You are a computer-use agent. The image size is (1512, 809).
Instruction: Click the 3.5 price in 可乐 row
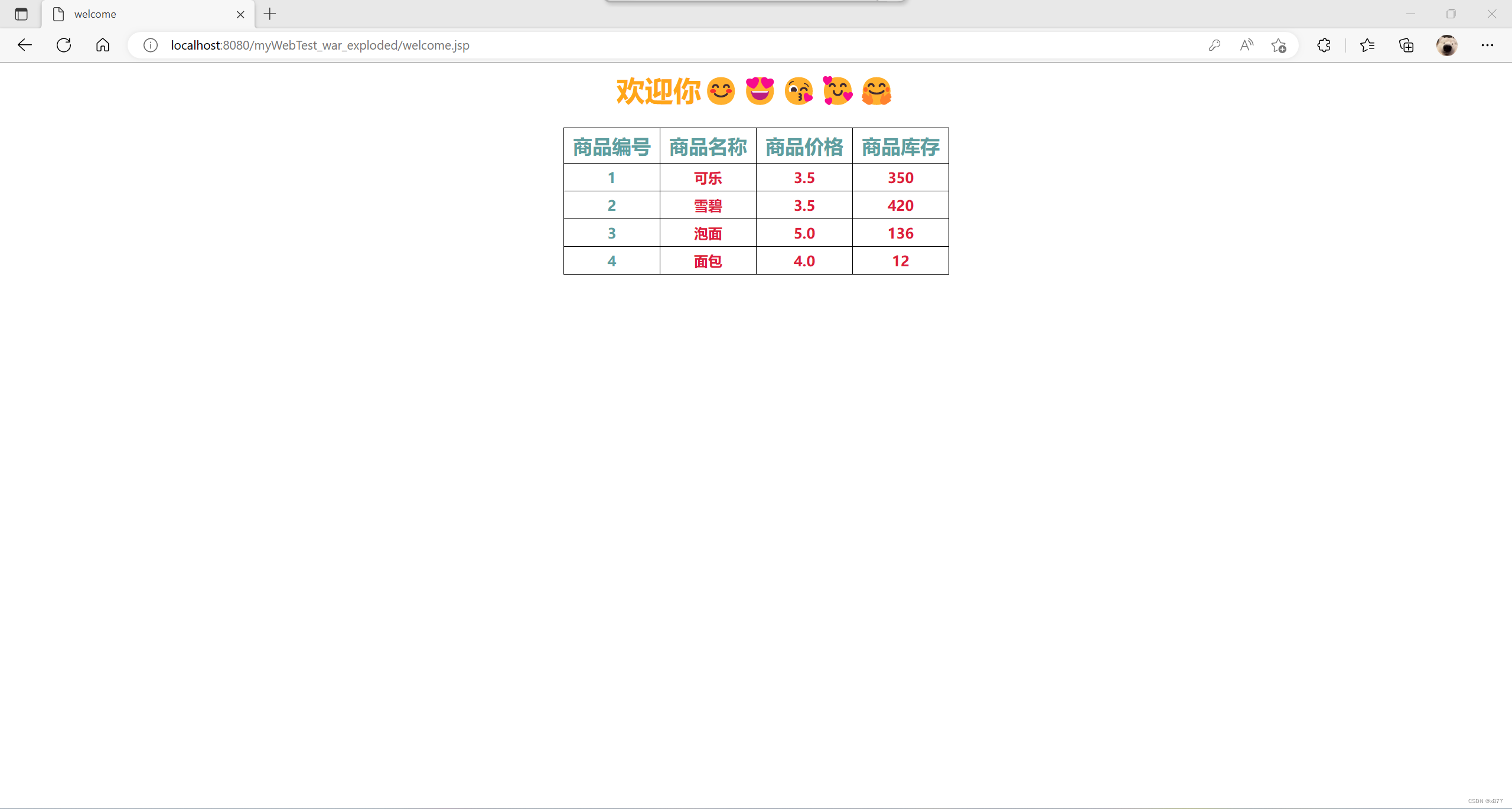click(x=804, y=177)
